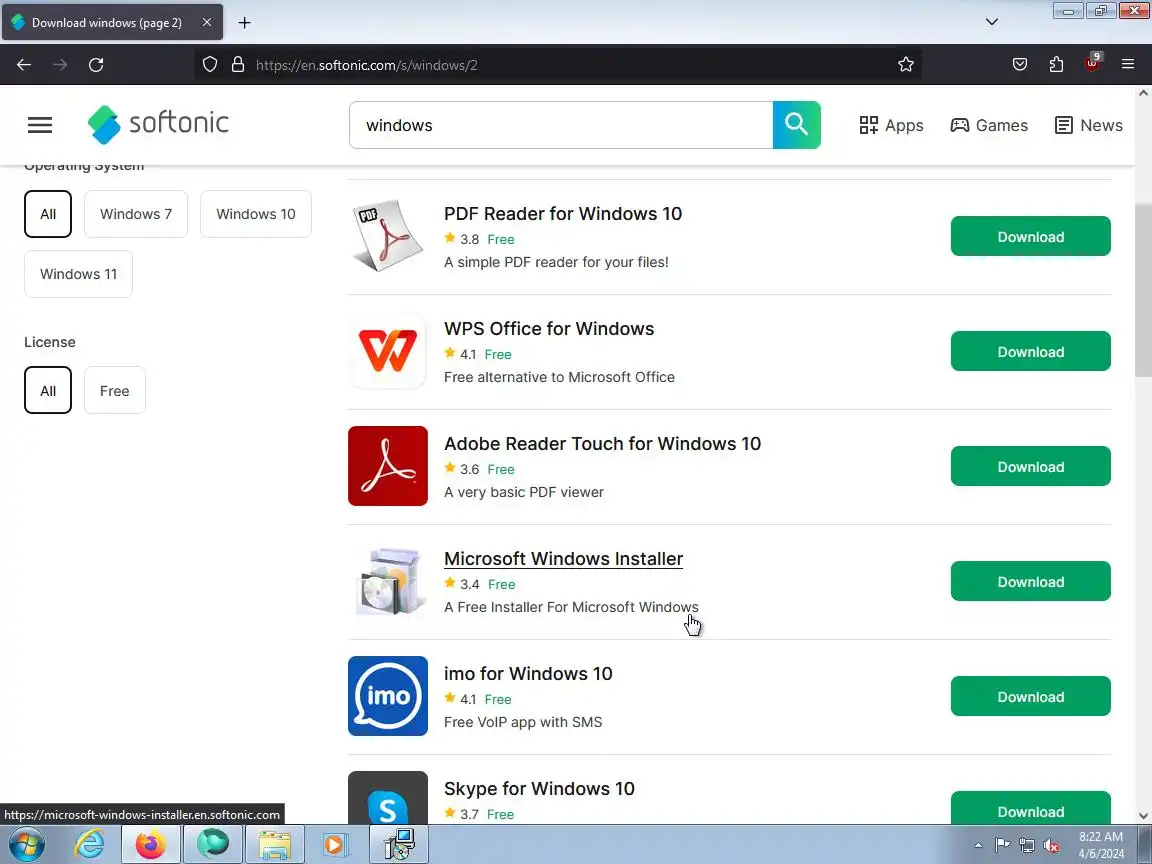Open Microsoft Windows Installer link
Viewport: 1152px width, 864px height.
(x=564, y=558)
